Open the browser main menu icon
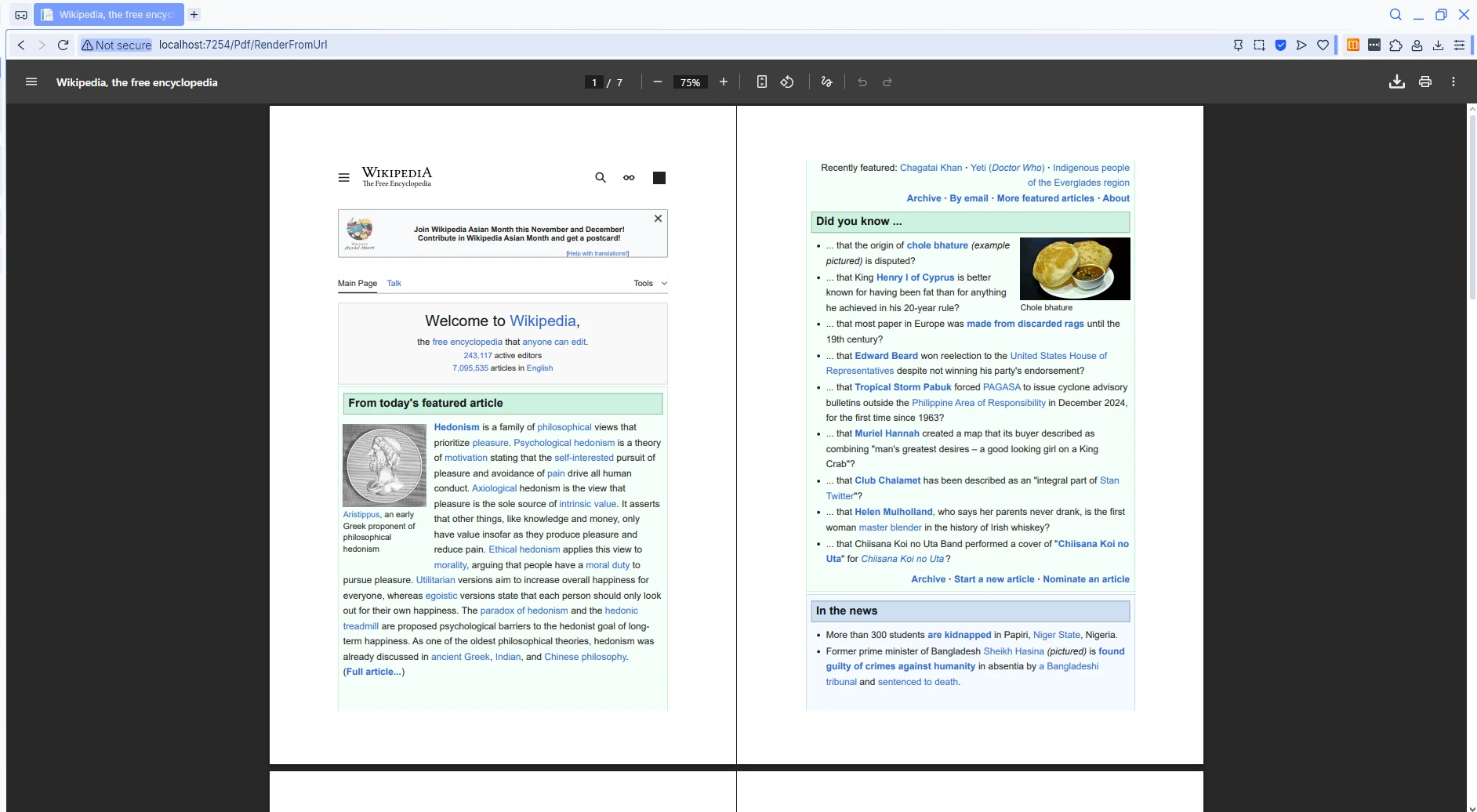 point(1459,45)
